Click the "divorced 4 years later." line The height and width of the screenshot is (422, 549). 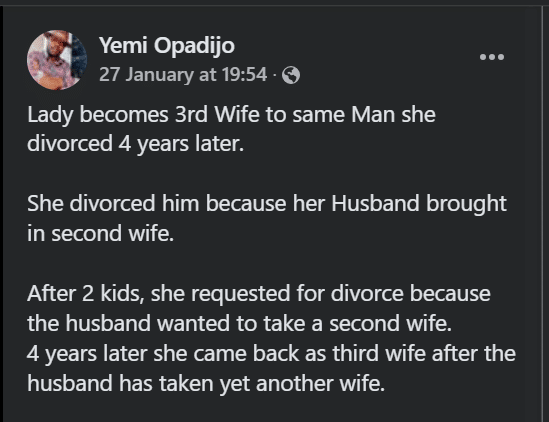point(135,144)
